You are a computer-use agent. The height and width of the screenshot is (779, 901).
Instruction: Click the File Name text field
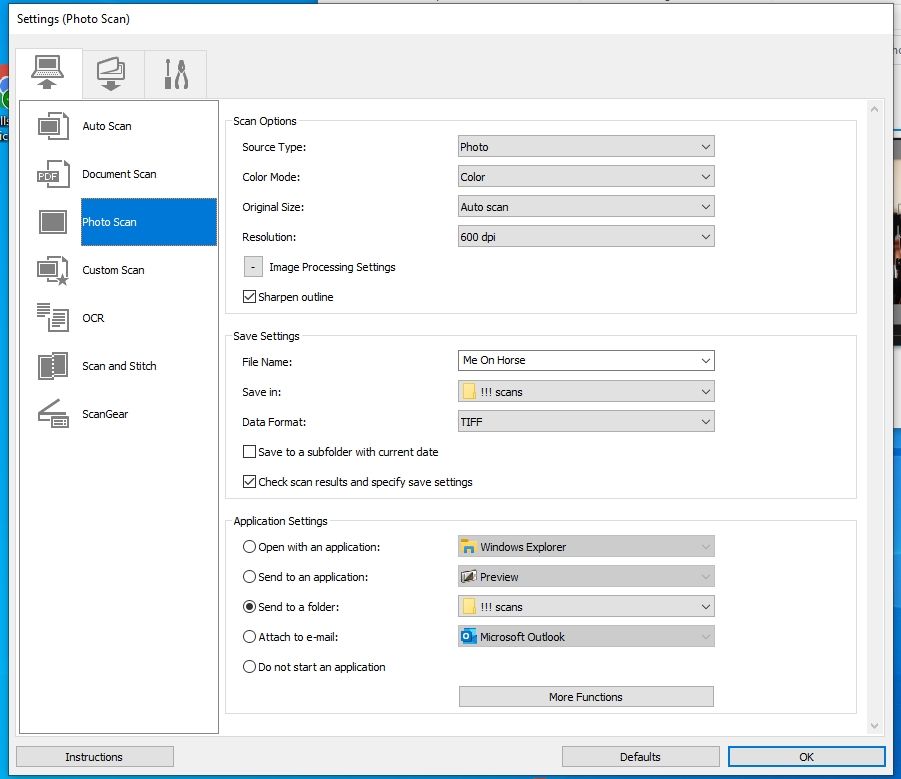pyautogui.click(x=575, y=360)
